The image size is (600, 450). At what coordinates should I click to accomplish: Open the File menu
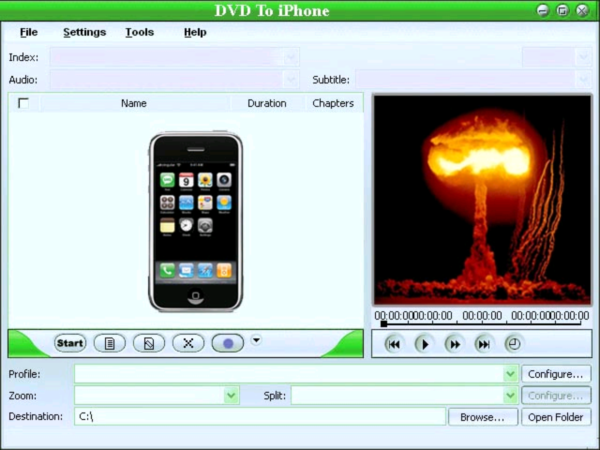28,32
